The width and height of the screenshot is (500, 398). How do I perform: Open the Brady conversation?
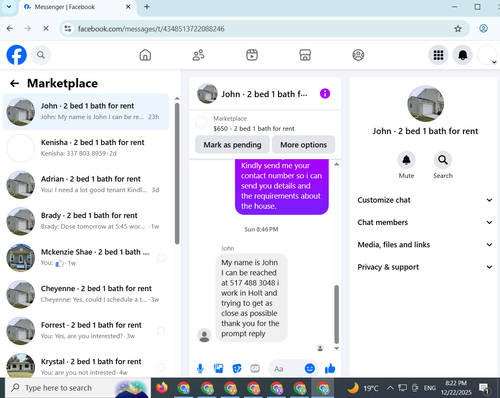click(86, 221)
